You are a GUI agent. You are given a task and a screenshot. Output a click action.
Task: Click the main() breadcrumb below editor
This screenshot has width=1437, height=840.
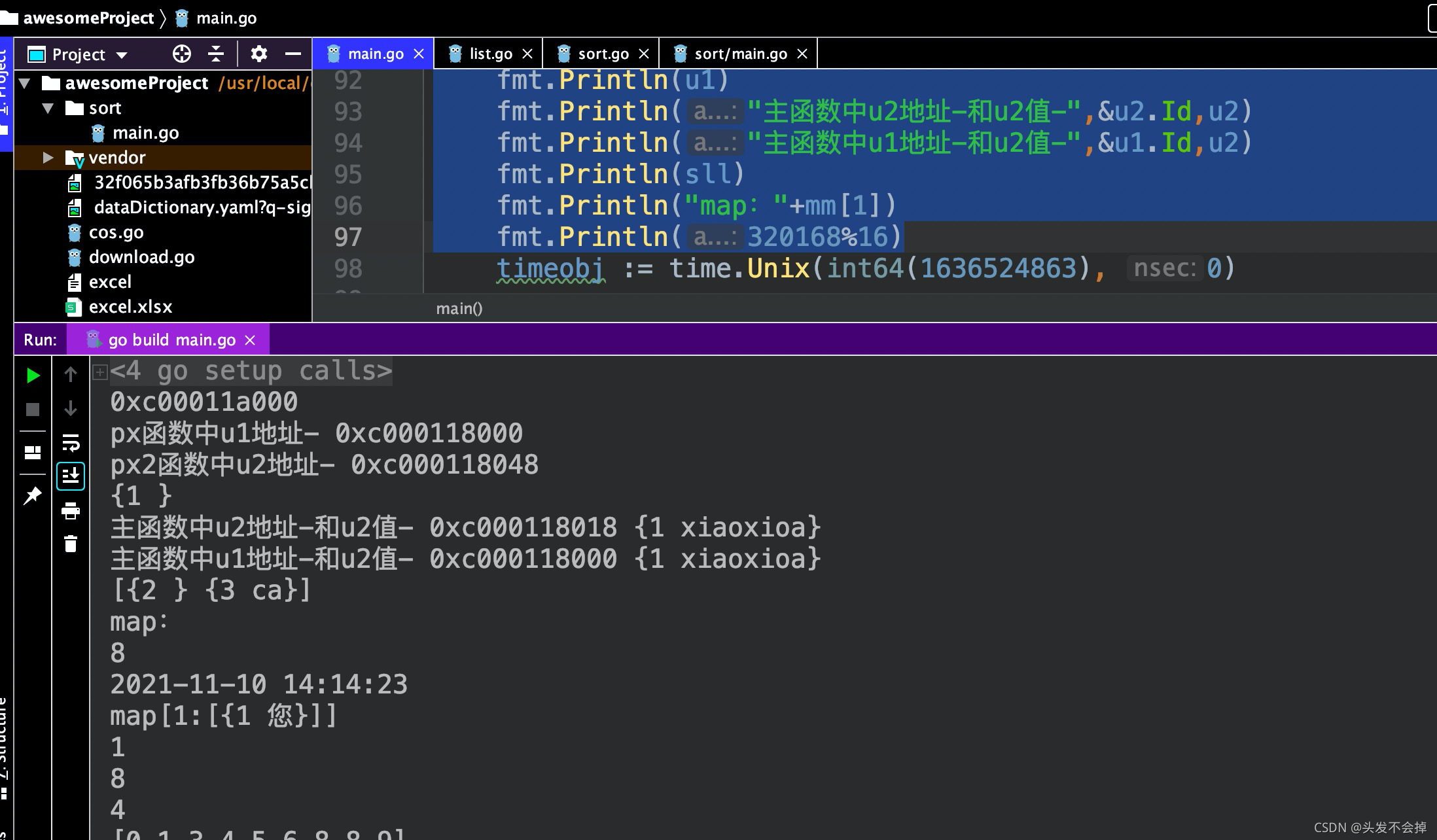tap(459, 308)
